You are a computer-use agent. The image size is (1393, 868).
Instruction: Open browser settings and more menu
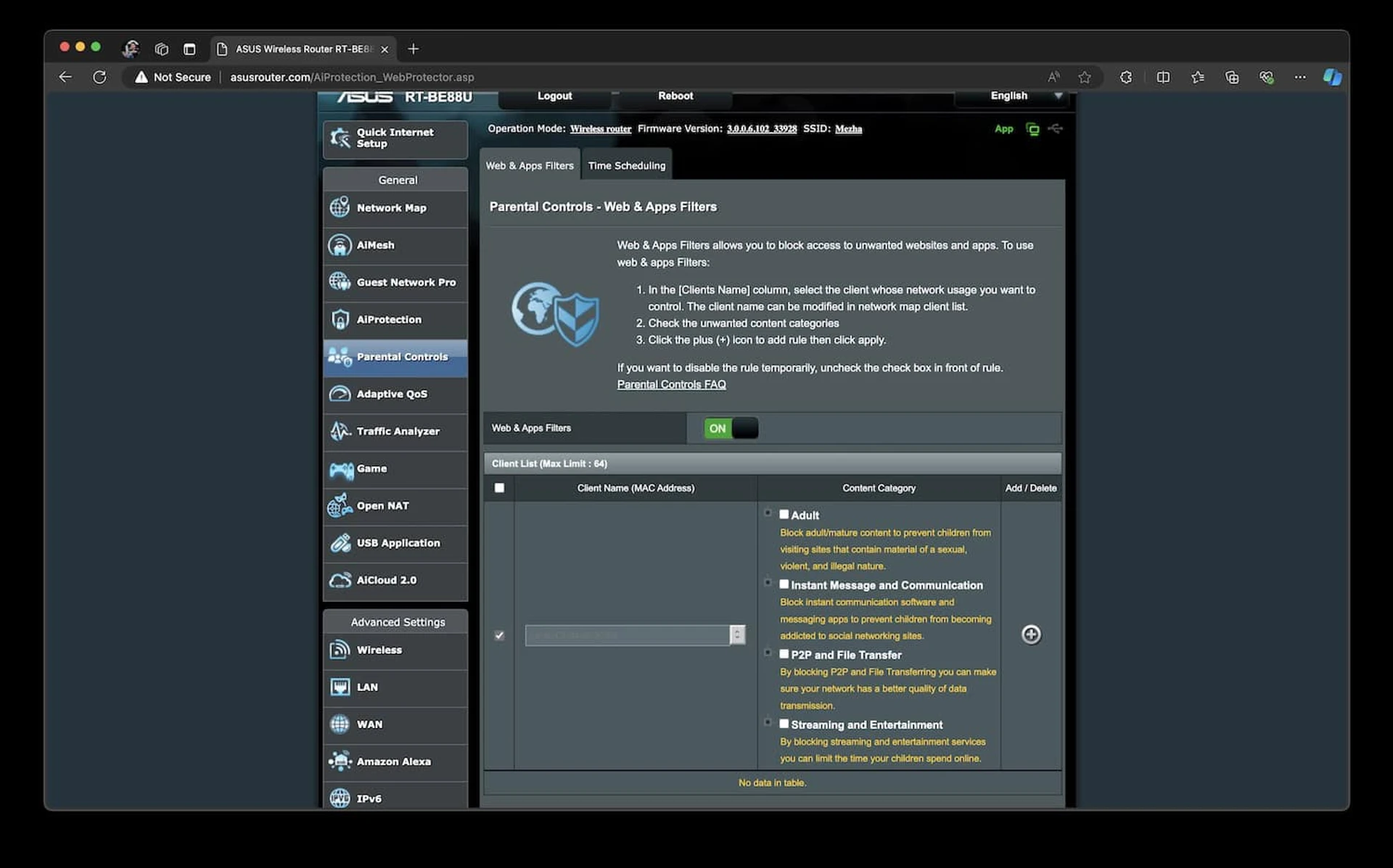1300,77
